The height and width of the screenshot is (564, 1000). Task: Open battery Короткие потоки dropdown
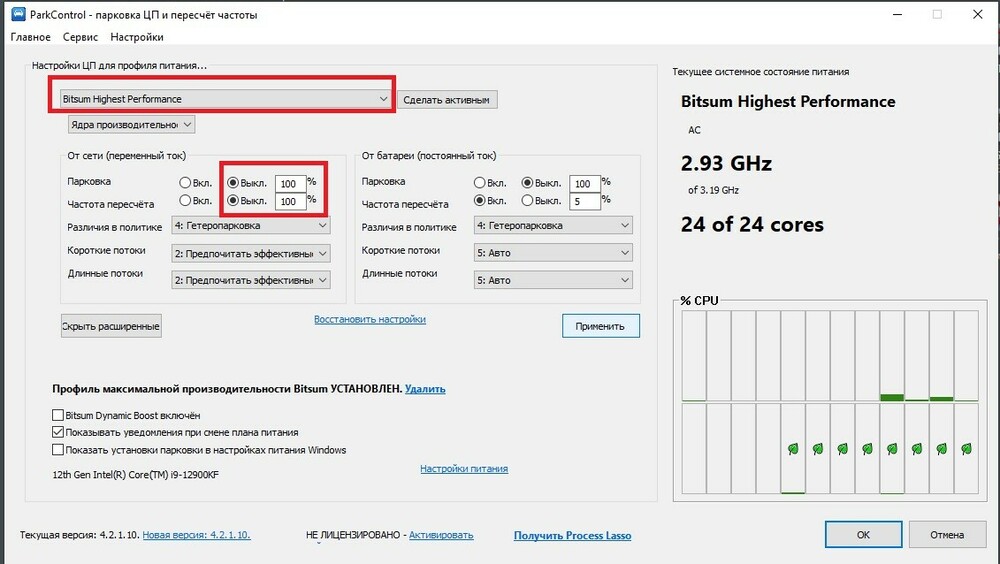pos(553,253)
